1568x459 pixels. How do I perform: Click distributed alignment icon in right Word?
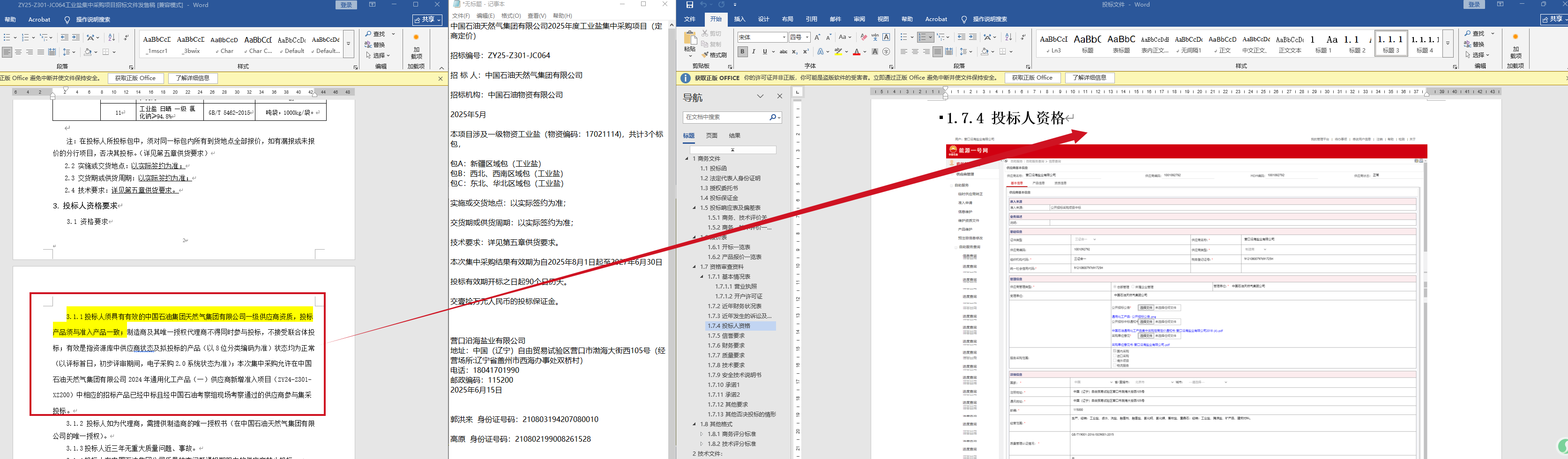[949, 52]
